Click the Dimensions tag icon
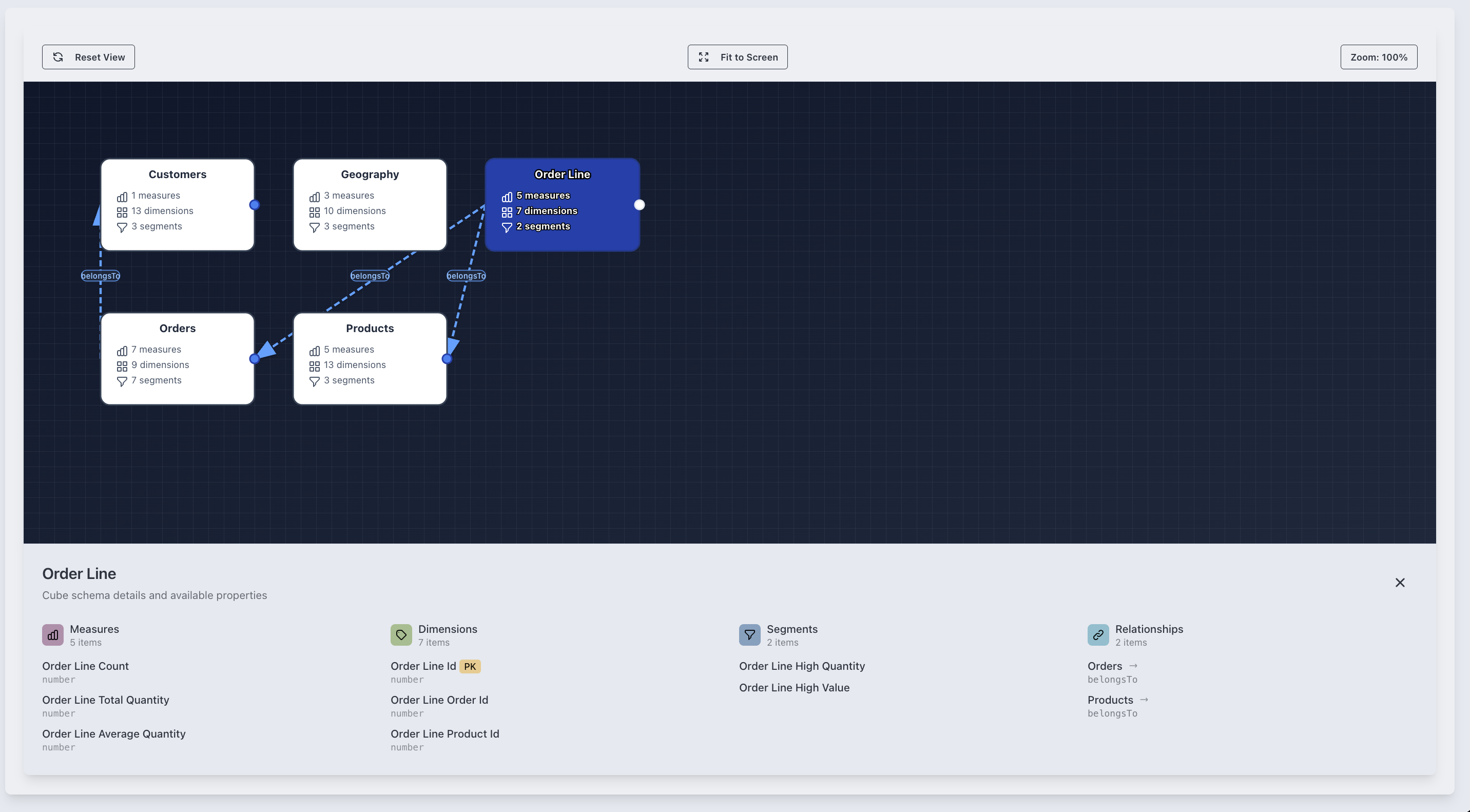Viewport: 1470px width, 812px height. pos(401,635)
